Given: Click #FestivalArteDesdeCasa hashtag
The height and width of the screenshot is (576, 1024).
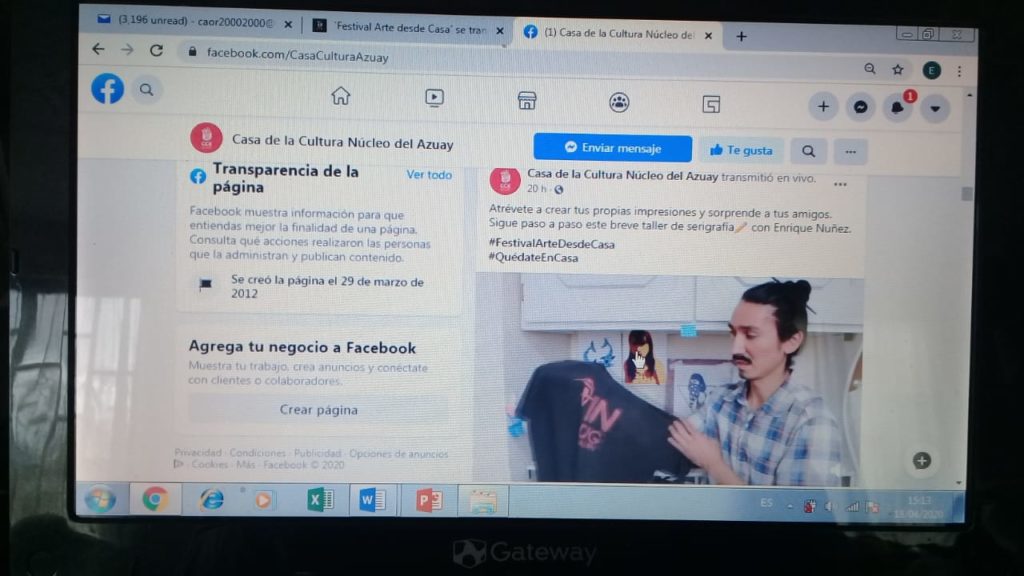Looking at the screenshot, I should [552, 244].
